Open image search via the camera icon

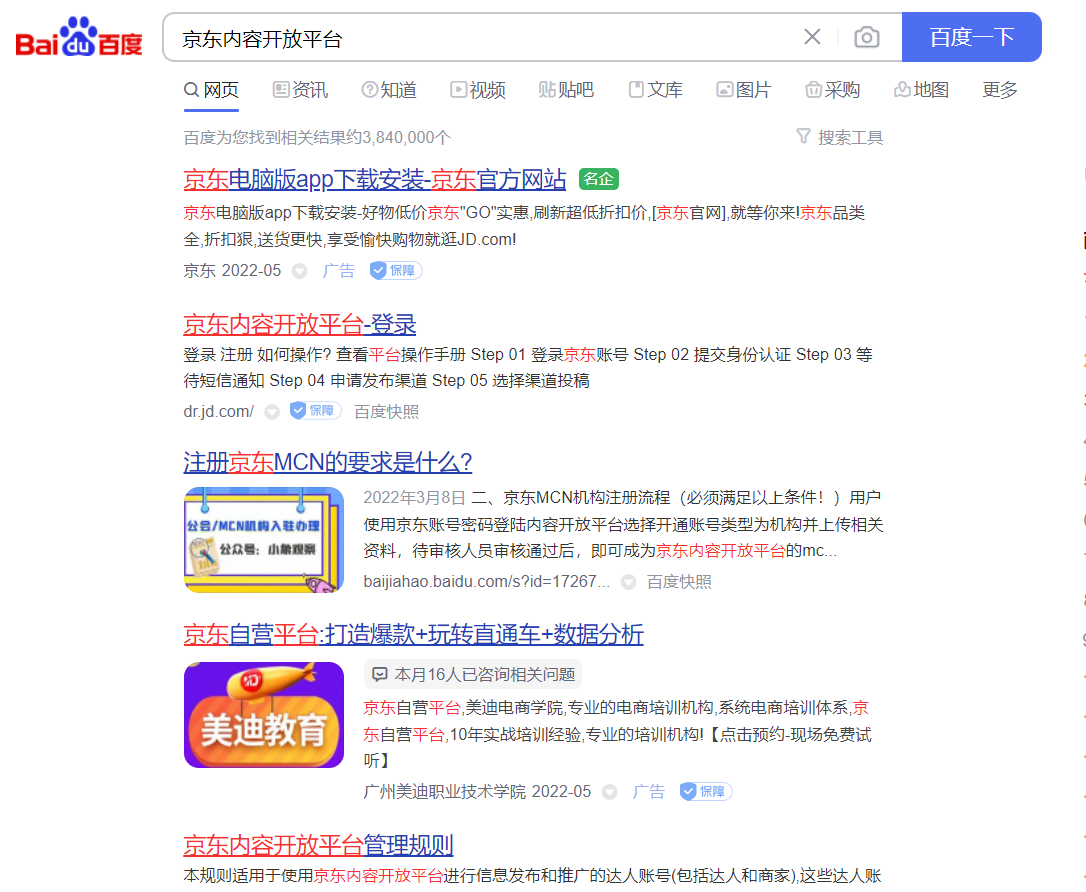click(x=866, y=37)
